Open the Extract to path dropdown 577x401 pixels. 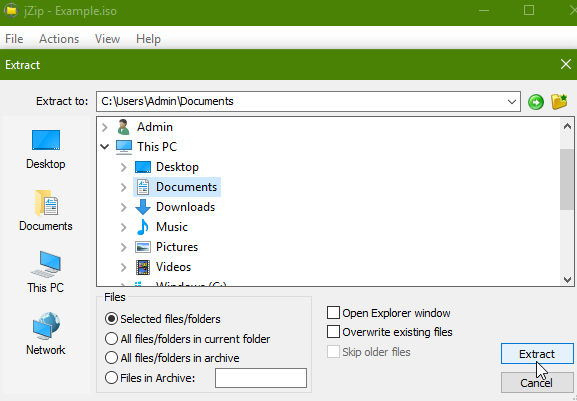coord(511,102)
